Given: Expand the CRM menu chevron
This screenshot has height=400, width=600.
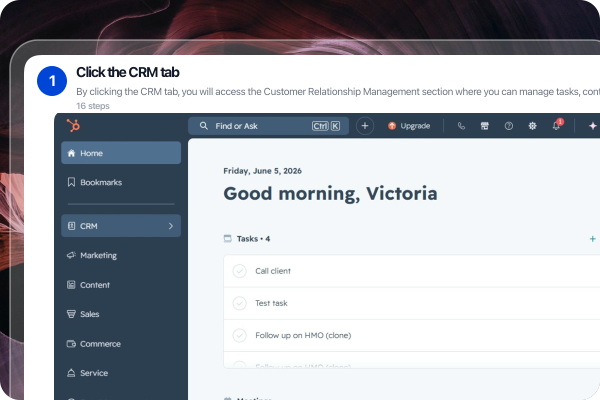Looking at the screenshot, I should point(171,226).
